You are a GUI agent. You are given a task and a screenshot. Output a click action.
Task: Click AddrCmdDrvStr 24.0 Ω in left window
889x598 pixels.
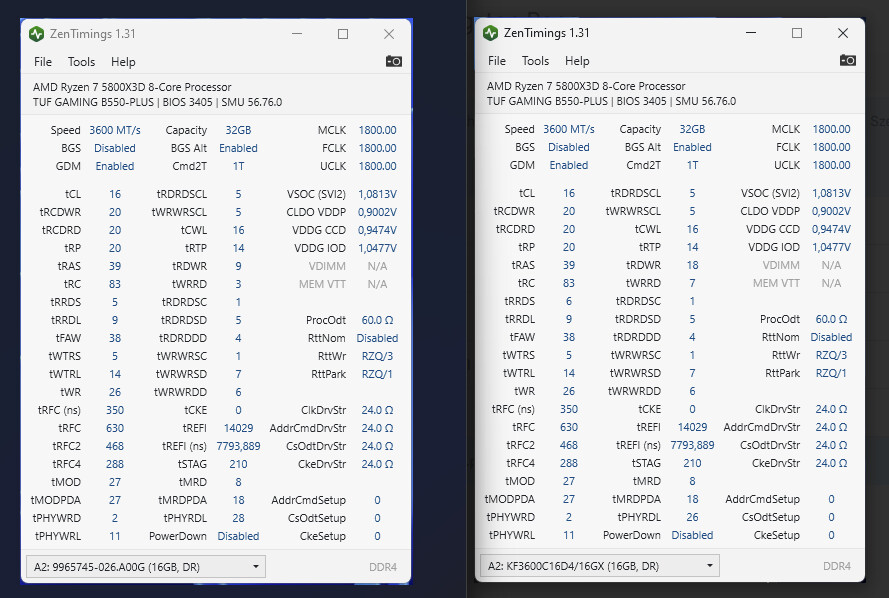point(377,428)
